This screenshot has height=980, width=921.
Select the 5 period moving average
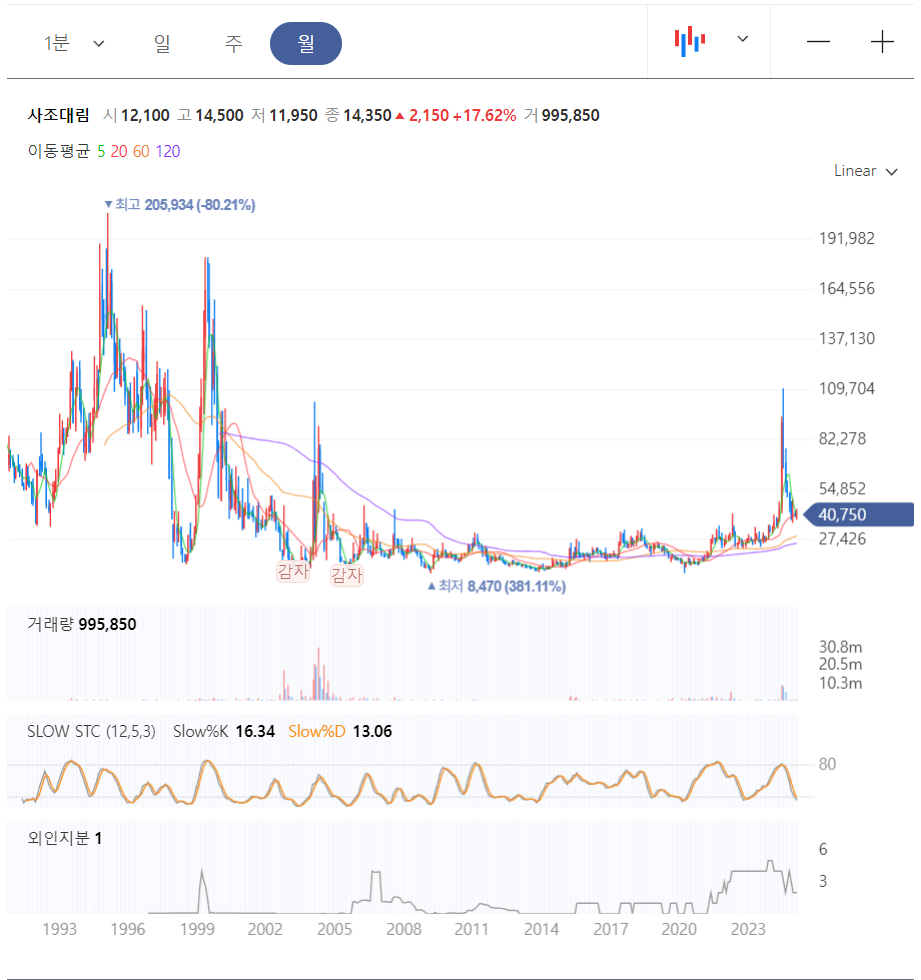pos(101,151)
